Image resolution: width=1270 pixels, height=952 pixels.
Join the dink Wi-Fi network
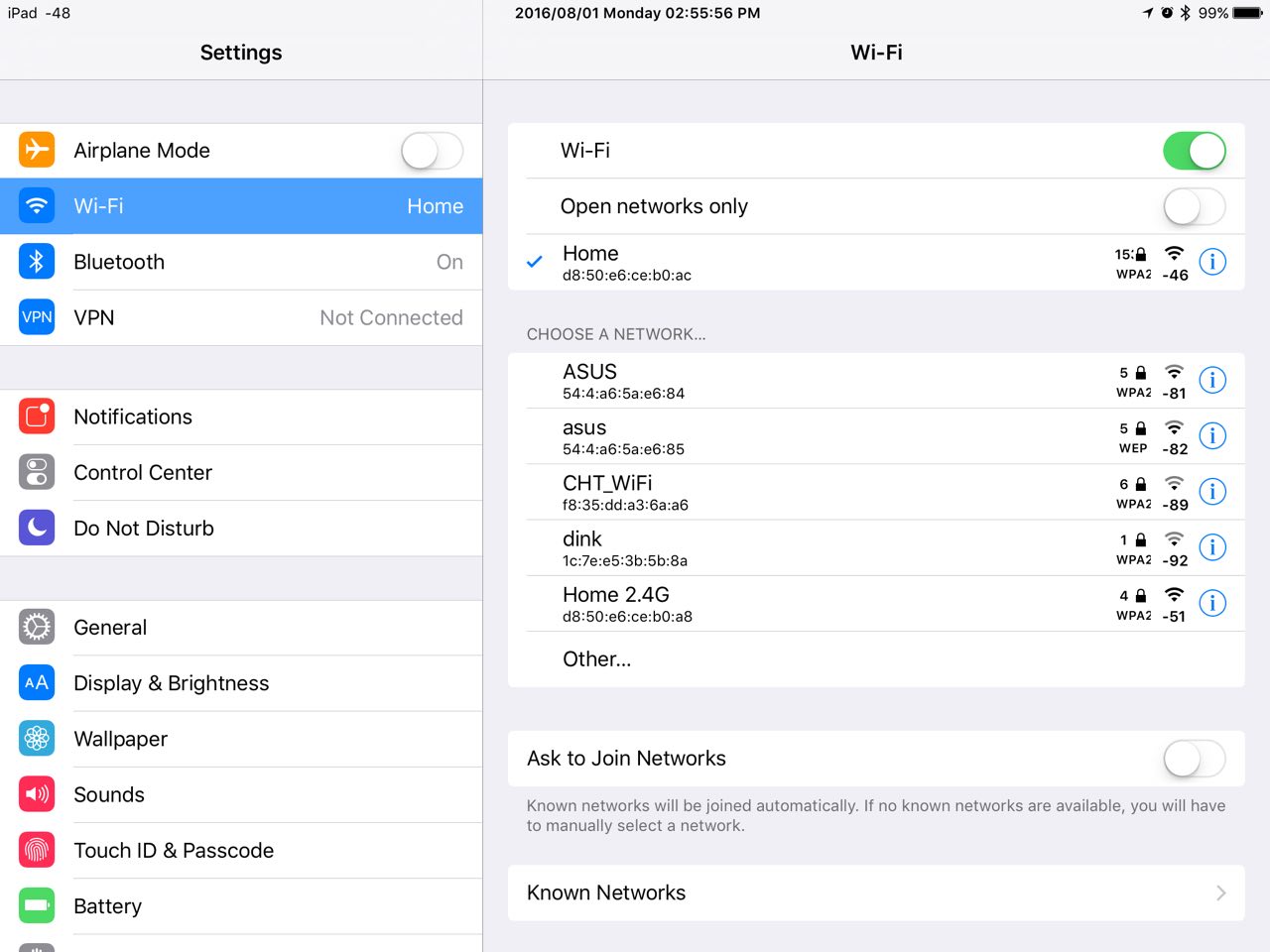582,547
